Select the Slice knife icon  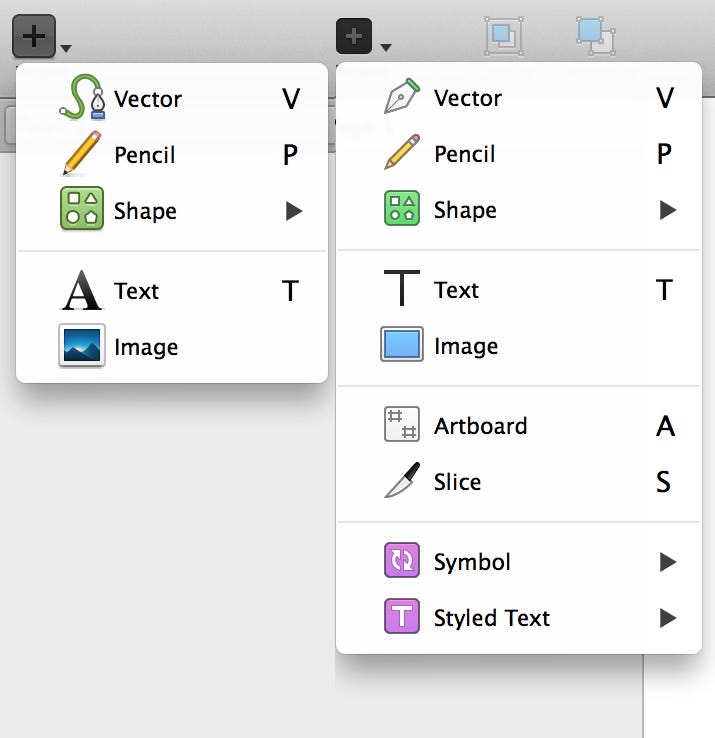tap(402, 480)
